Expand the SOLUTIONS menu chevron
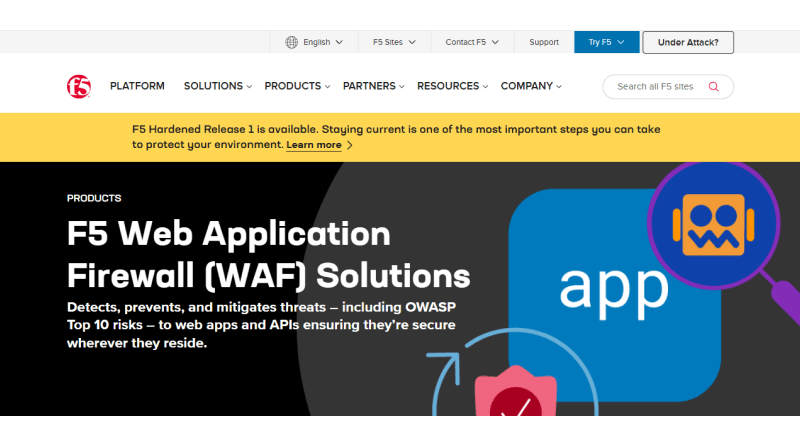The image size is (800, 445). click(x=249, y=87)
